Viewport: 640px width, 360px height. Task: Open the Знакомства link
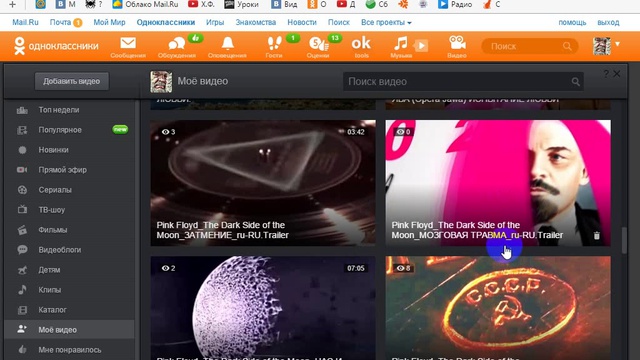click(x=256, y=22)
